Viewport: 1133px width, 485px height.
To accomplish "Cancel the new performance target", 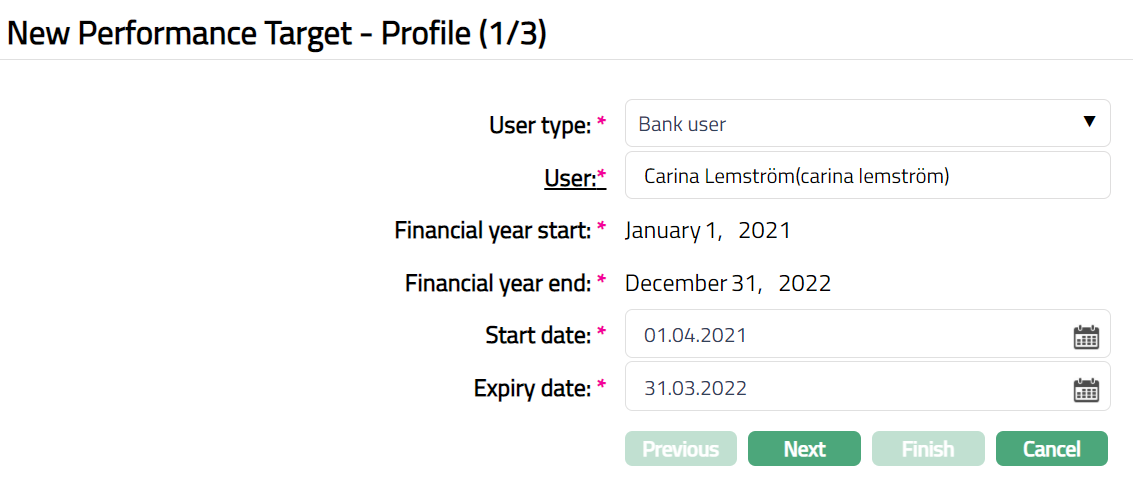I will (1051, 449).
